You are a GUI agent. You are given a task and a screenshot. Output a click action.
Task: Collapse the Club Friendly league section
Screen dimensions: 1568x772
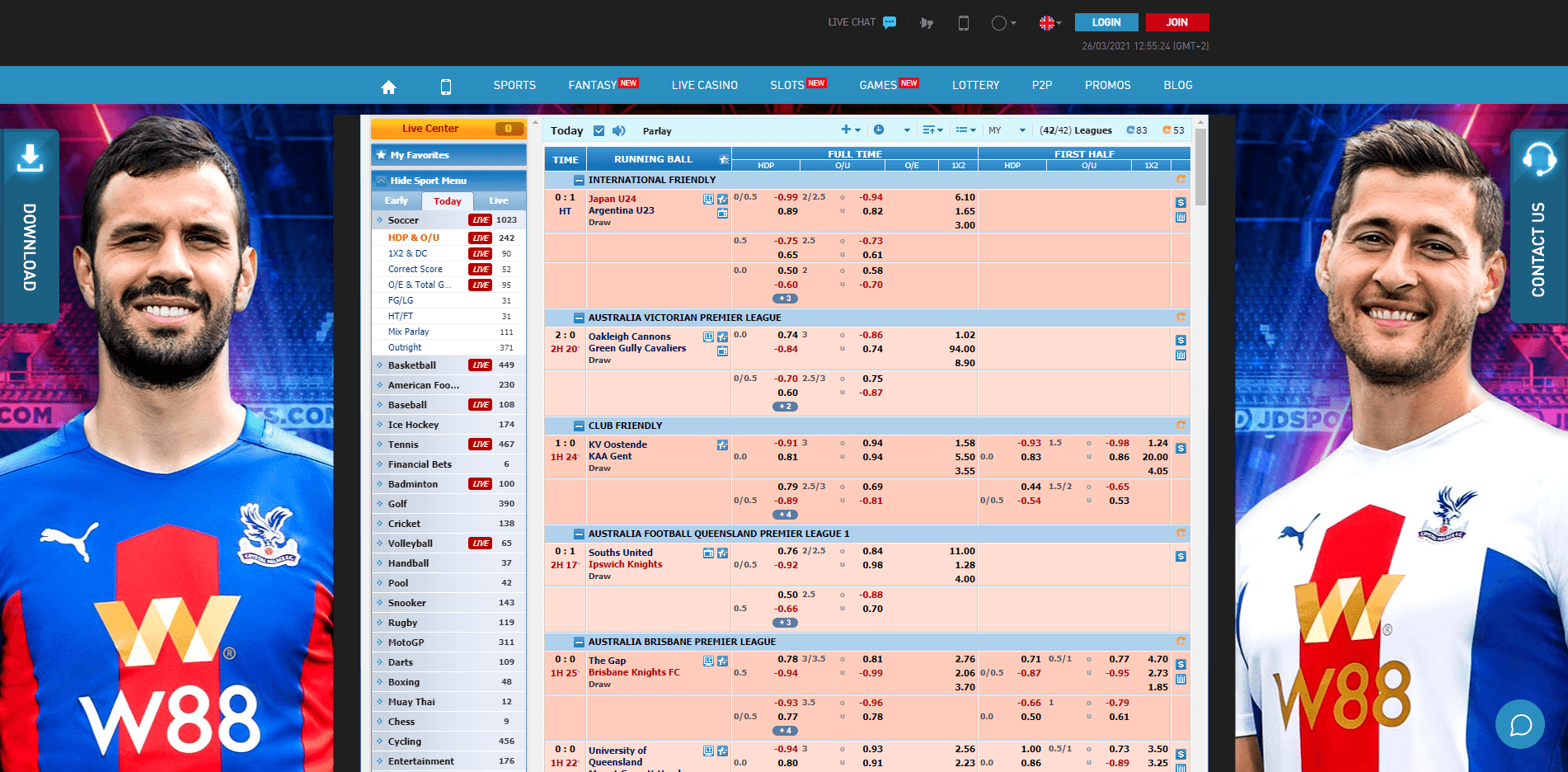[579, 426]
